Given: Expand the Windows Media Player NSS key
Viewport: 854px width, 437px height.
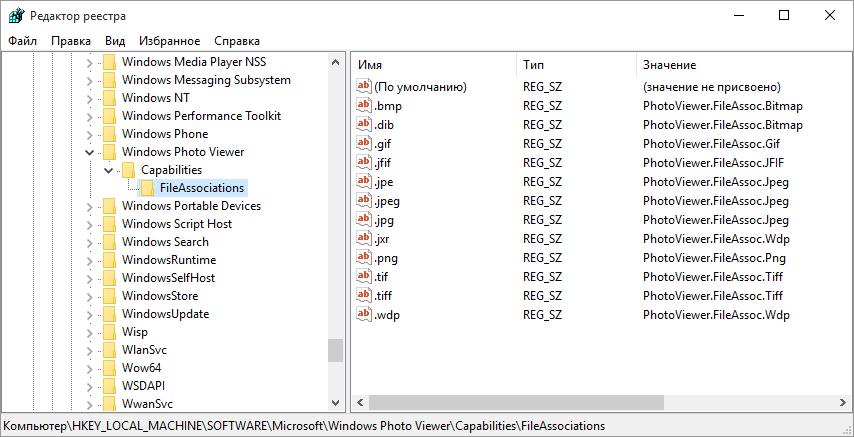Looking at the screenshot, I should (x=90, y=62).
